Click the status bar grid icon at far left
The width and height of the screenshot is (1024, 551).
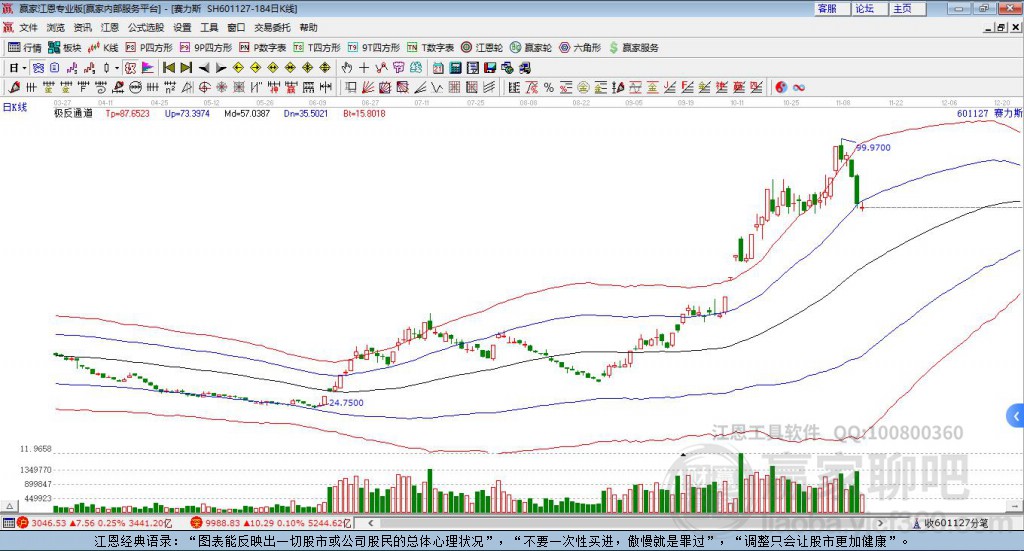click(x=8, y=523)
